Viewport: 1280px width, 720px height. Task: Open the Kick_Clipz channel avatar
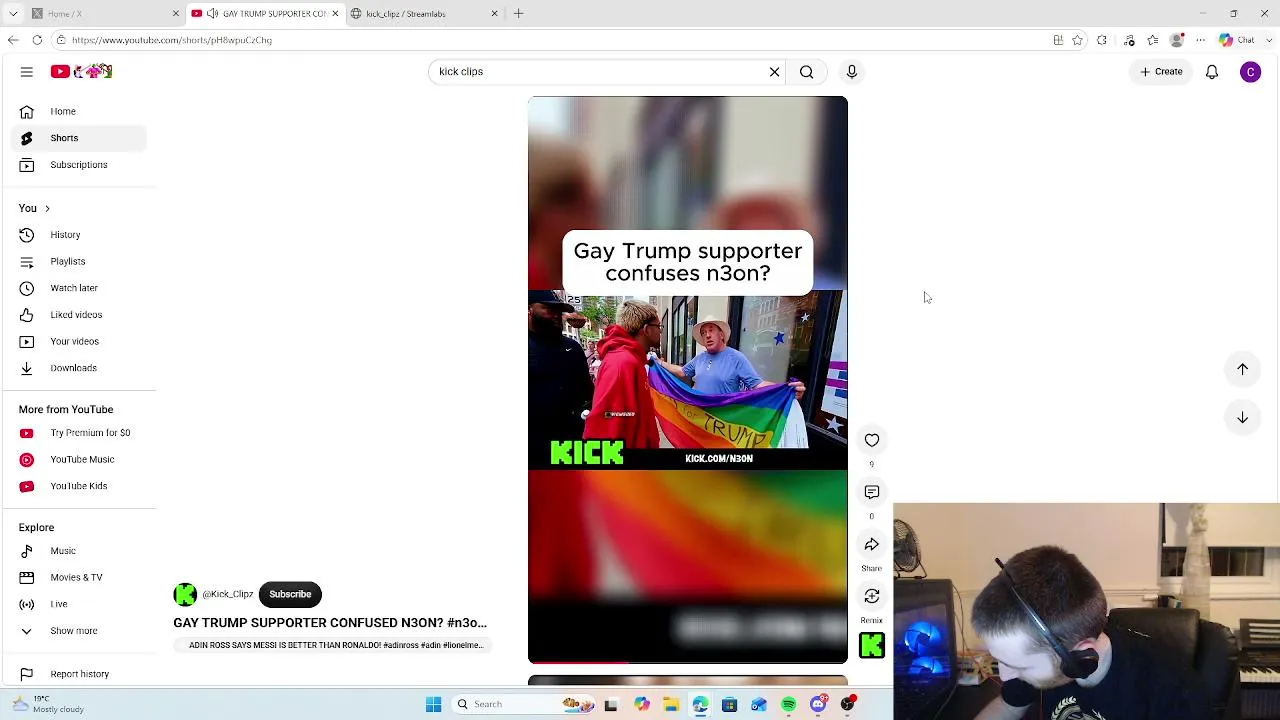click(185, 595)
